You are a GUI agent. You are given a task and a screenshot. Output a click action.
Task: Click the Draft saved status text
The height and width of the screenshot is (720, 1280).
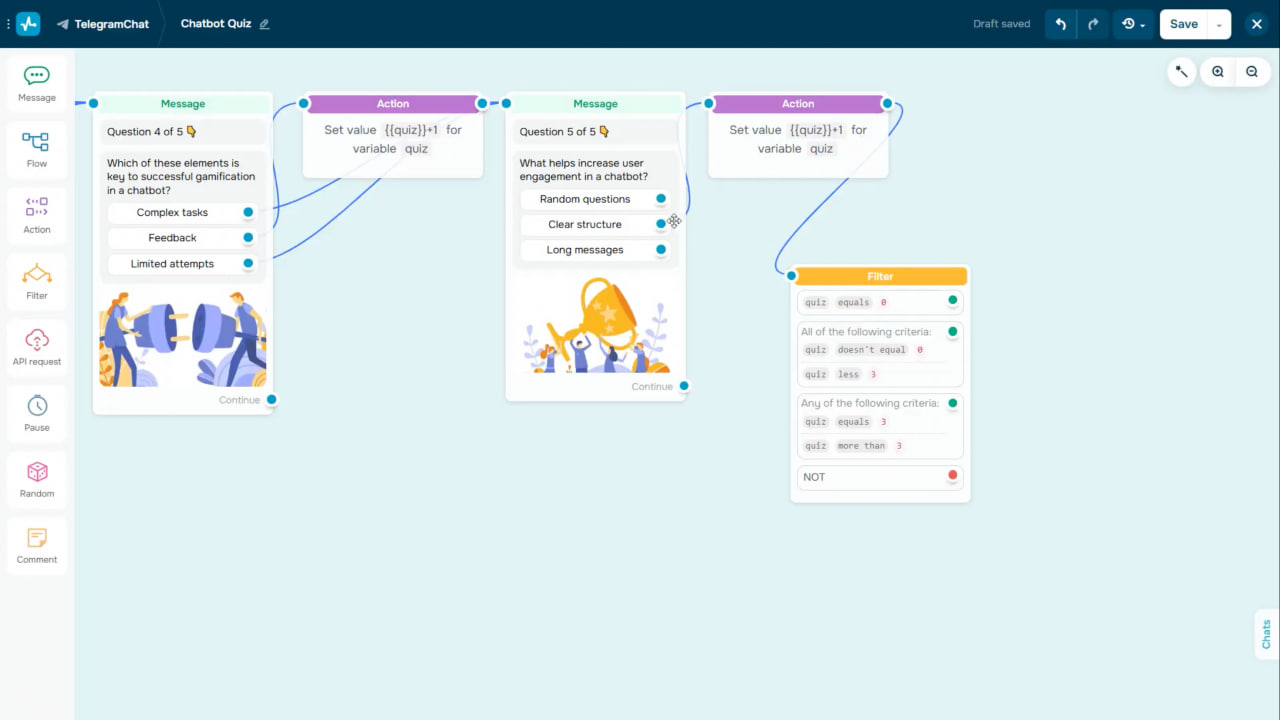[x=1001, y=24]
